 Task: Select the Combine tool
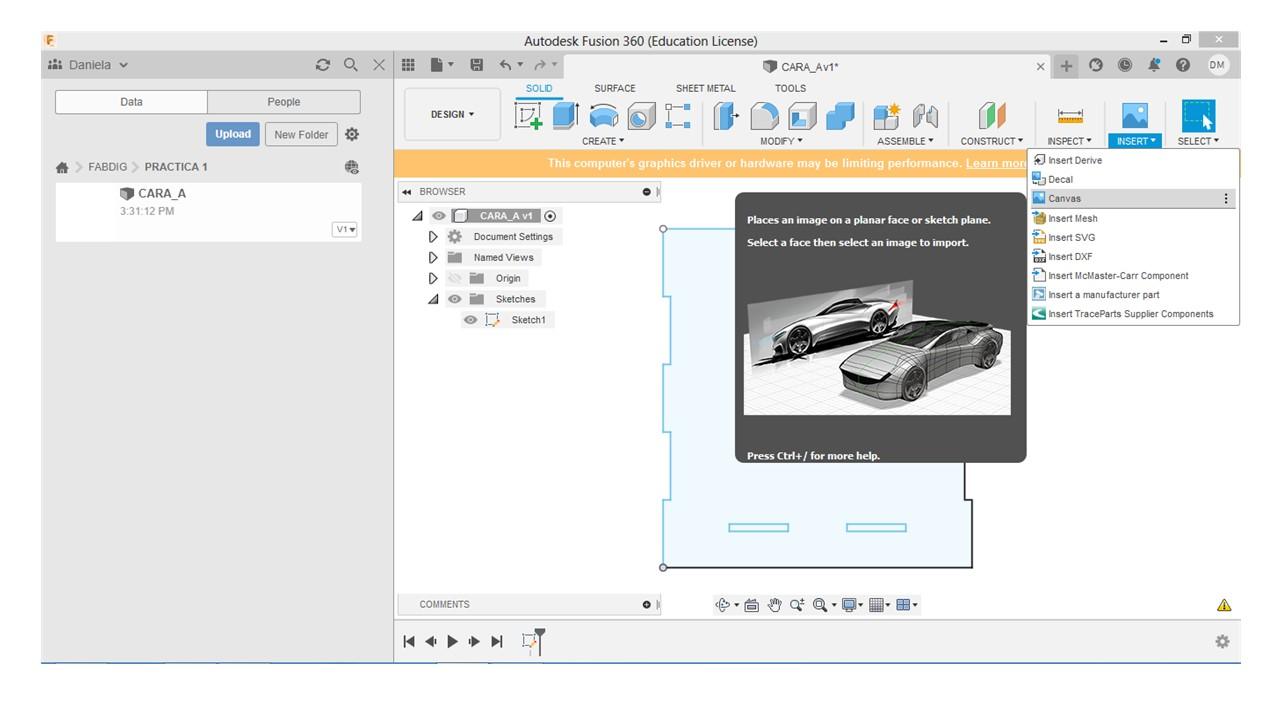click(x=841, y=116)
